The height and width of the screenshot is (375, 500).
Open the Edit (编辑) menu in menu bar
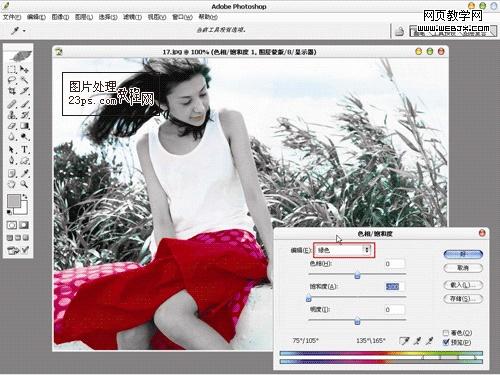36,17
